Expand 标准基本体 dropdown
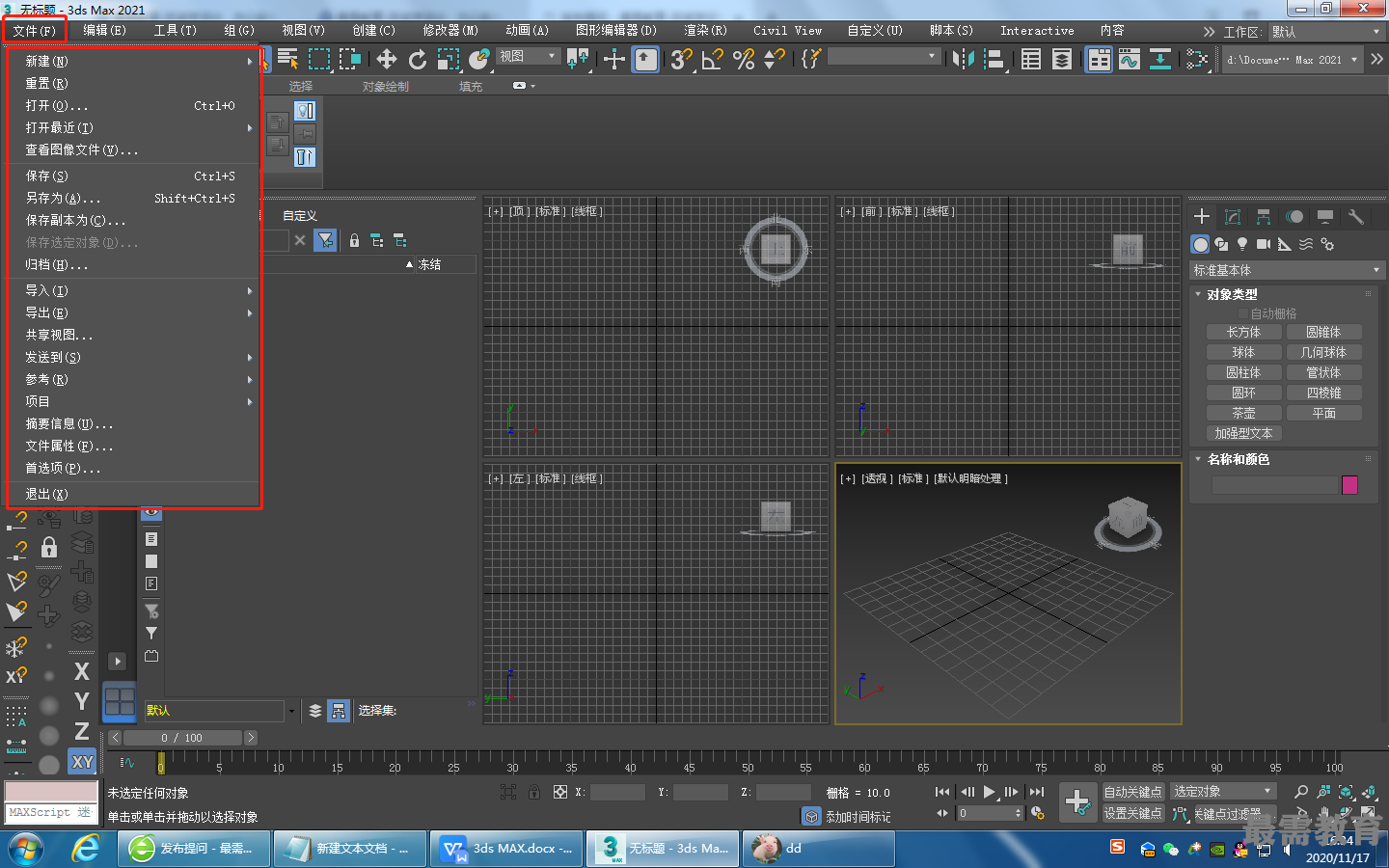1389x868 pixels. 1288,270
